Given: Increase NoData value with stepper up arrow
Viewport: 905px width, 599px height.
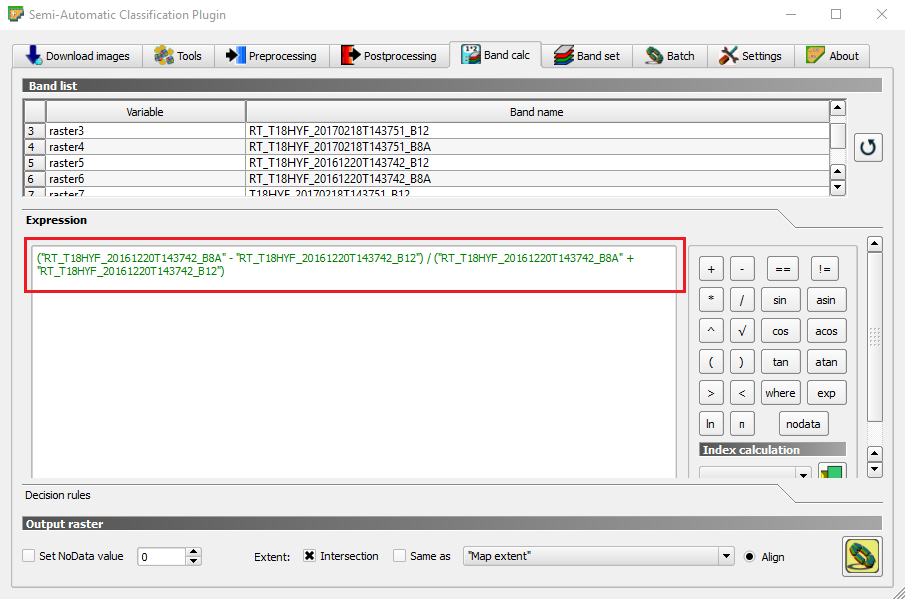Looking at the screenshot, I should point(194,552).
